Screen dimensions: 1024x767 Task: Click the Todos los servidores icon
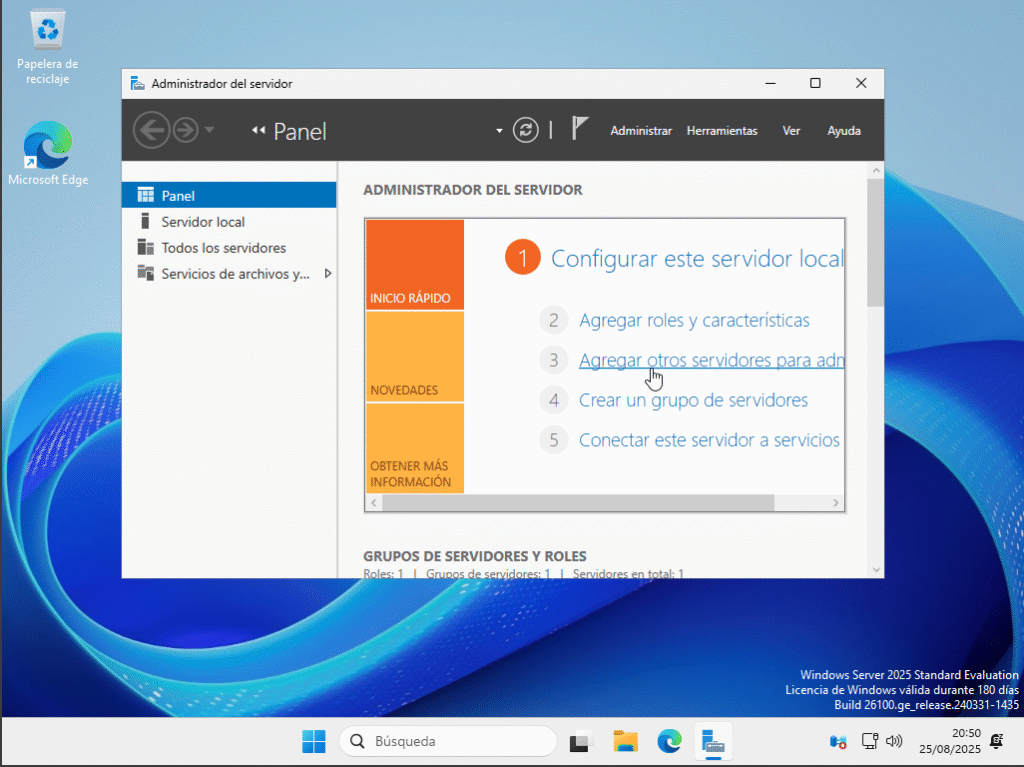[x=146, y=247]
